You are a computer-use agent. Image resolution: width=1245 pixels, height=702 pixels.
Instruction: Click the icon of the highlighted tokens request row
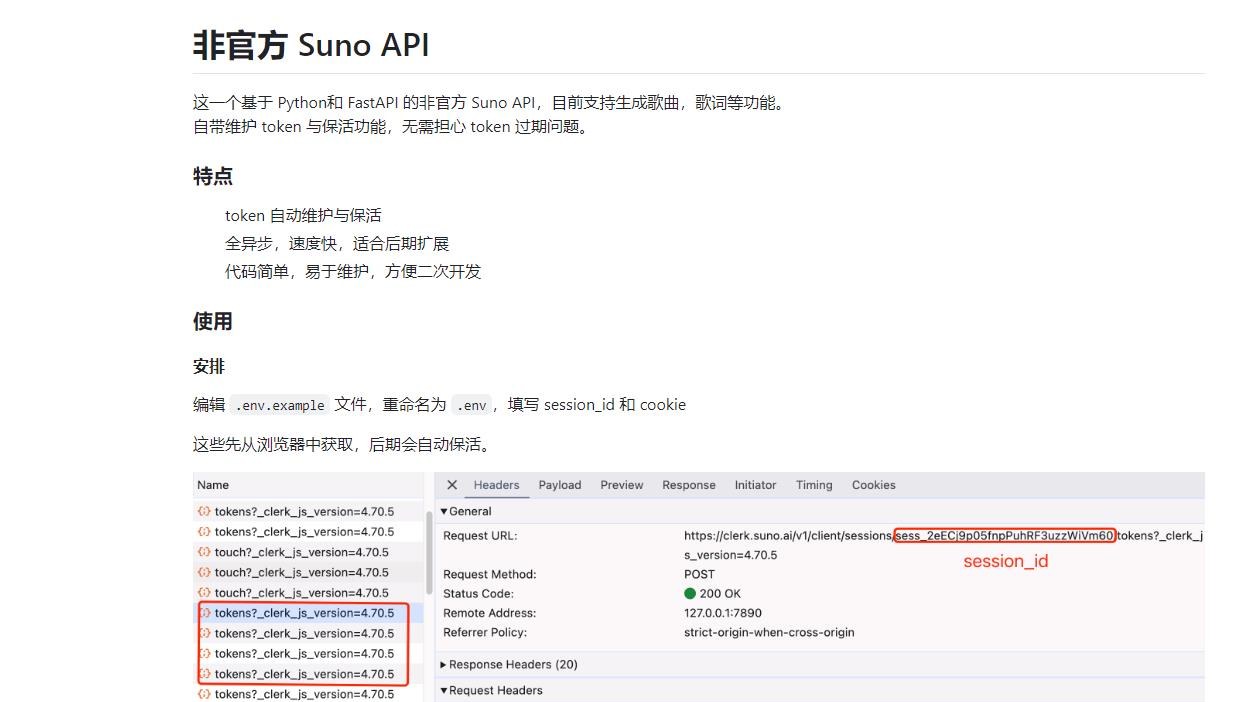[x=204, y=613]
